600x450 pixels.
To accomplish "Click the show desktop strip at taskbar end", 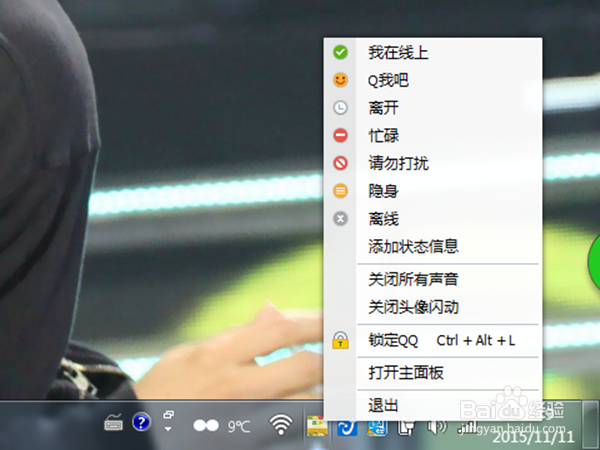I will (x=590, y=425).
